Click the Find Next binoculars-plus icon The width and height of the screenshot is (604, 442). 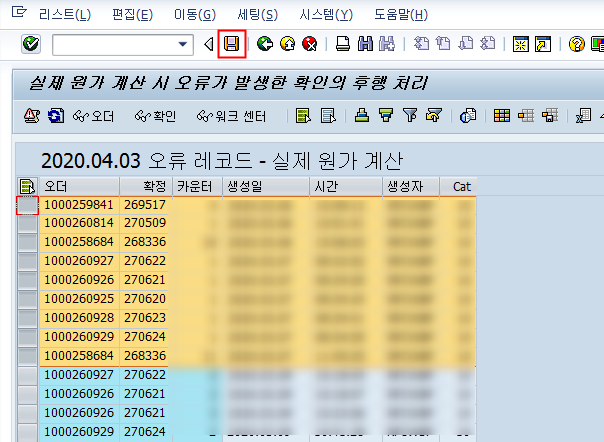click(x=387, y=44)
